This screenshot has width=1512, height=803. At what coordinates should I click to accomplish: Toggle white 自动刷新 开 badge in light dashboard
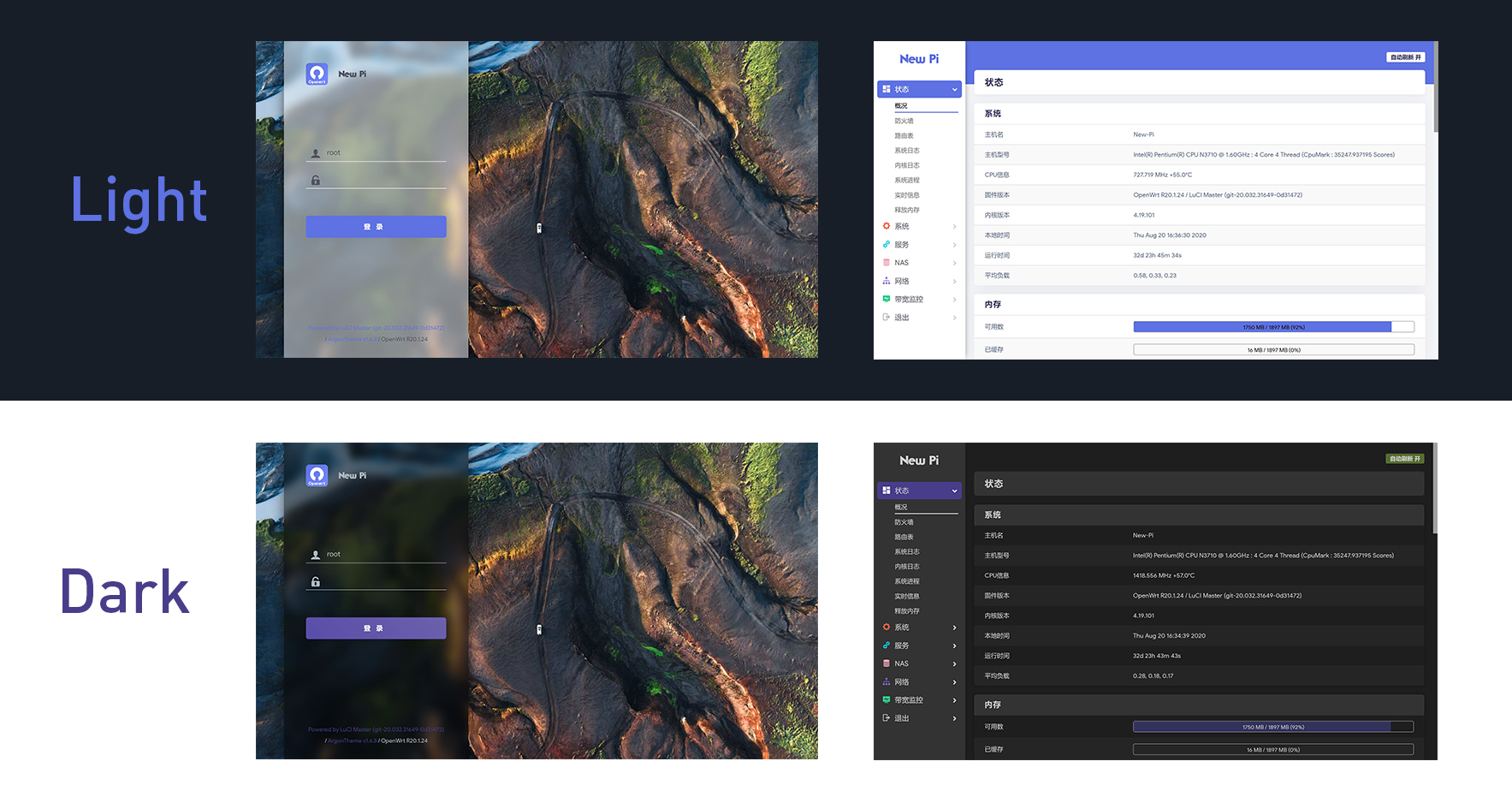point(1405,57)
